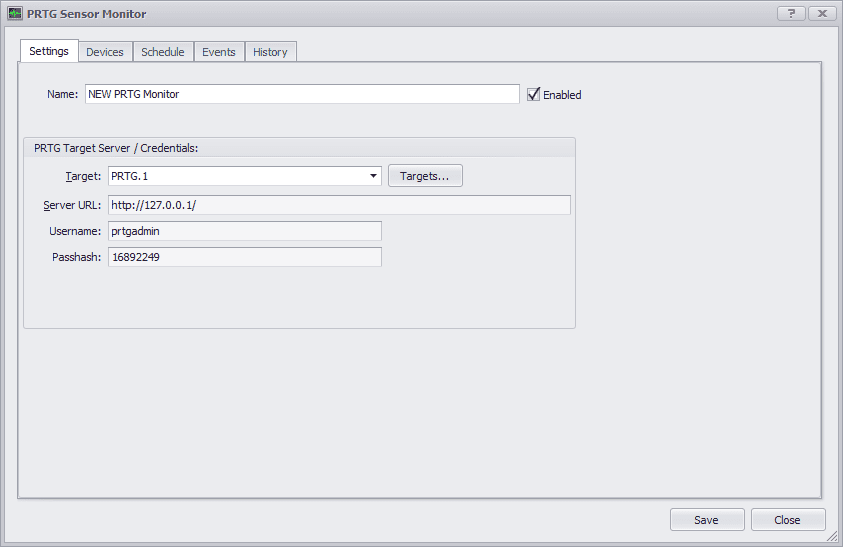Screen dimensions: 843x547
Task: Open the Devices tab
Action: click(x=105, y=52)
